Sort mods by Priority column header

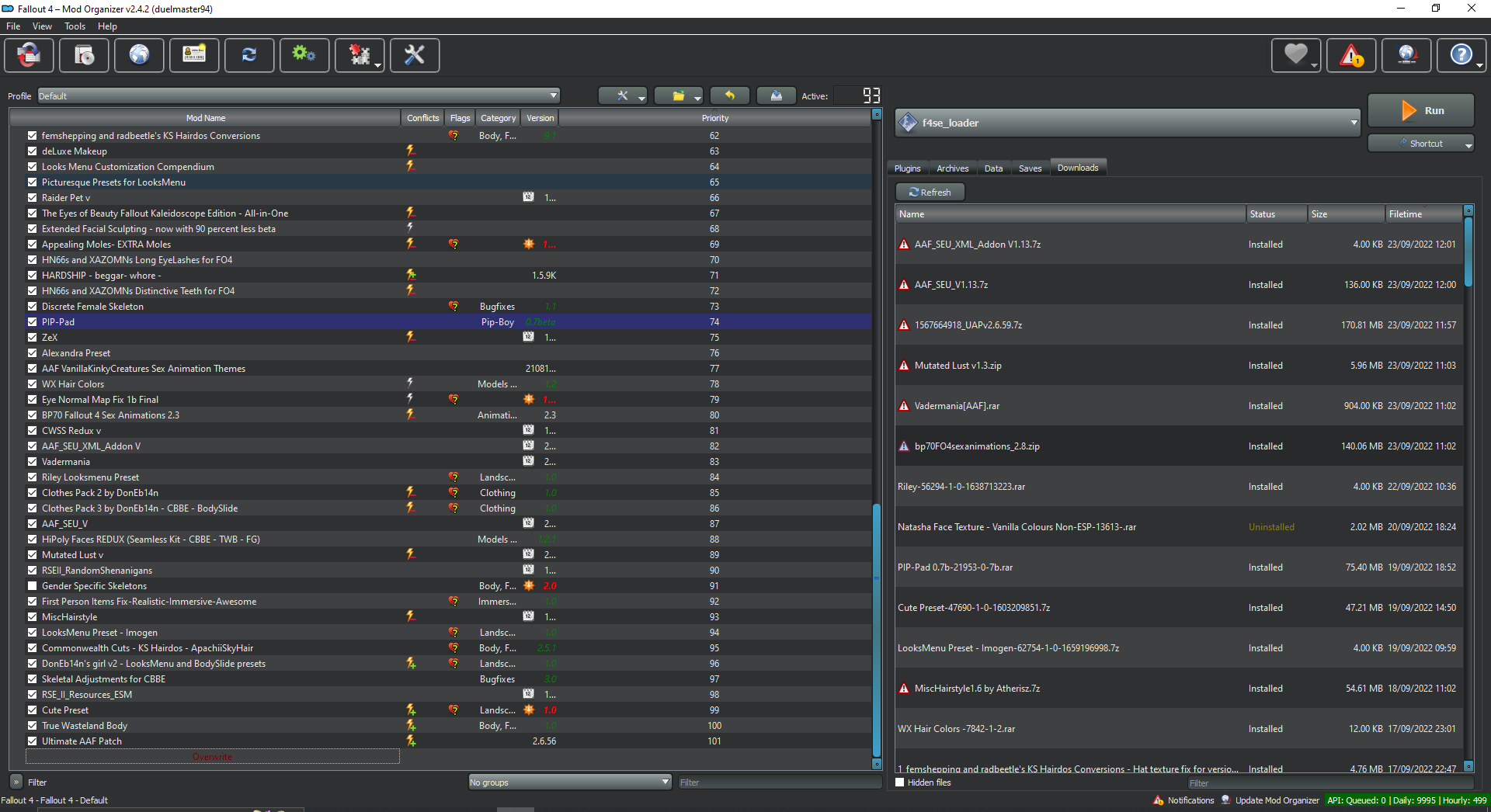714,118
